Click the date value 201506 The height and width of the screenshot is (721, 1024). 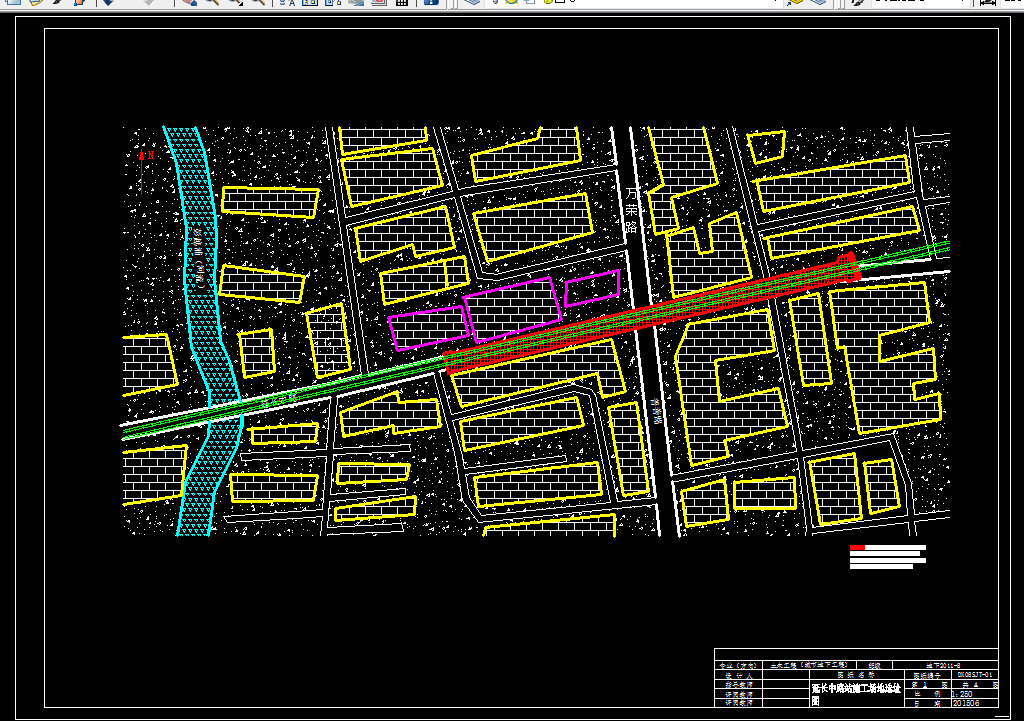pyautogui.click(x=966, y=703)
